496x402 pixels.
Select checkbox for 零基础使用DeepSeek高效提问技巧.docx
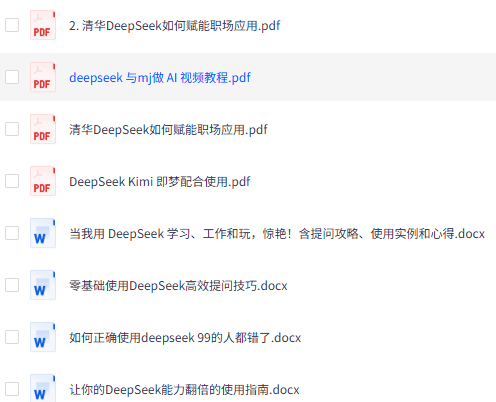12,285
